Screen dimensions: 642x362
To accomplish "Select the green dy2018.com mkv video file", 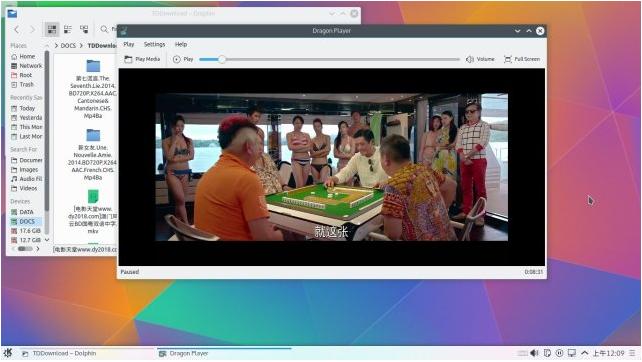I will [93, 211].
